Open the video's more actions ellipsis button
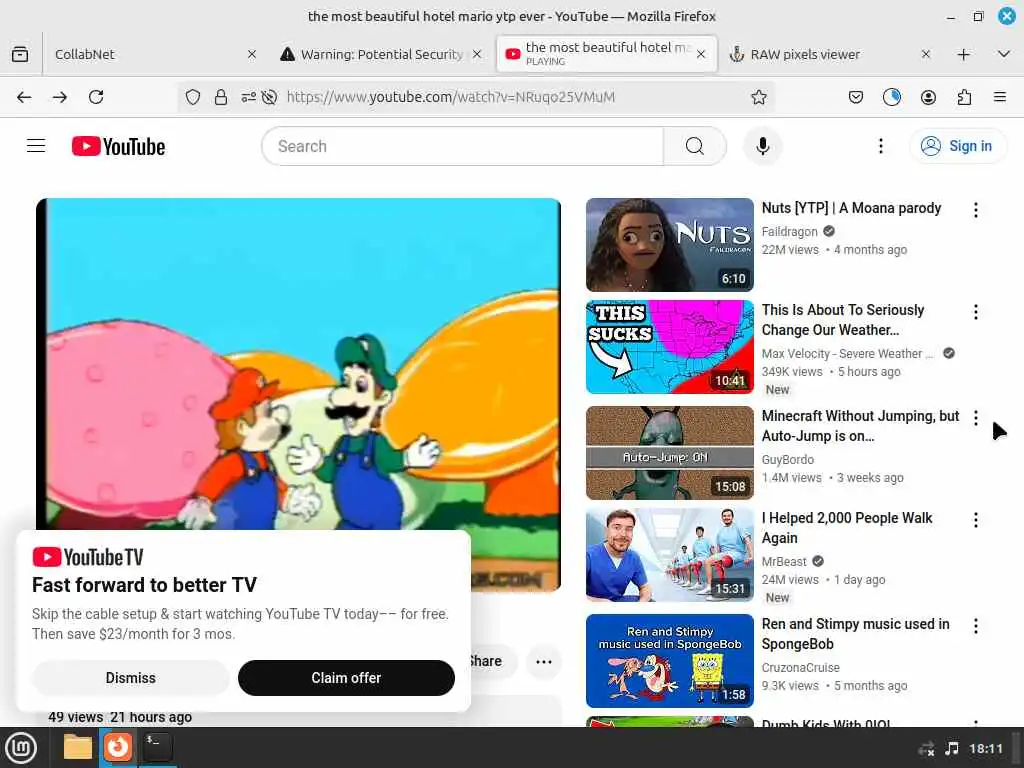The width and height of the screenshot is (1024, 768). tap(543, 662)
